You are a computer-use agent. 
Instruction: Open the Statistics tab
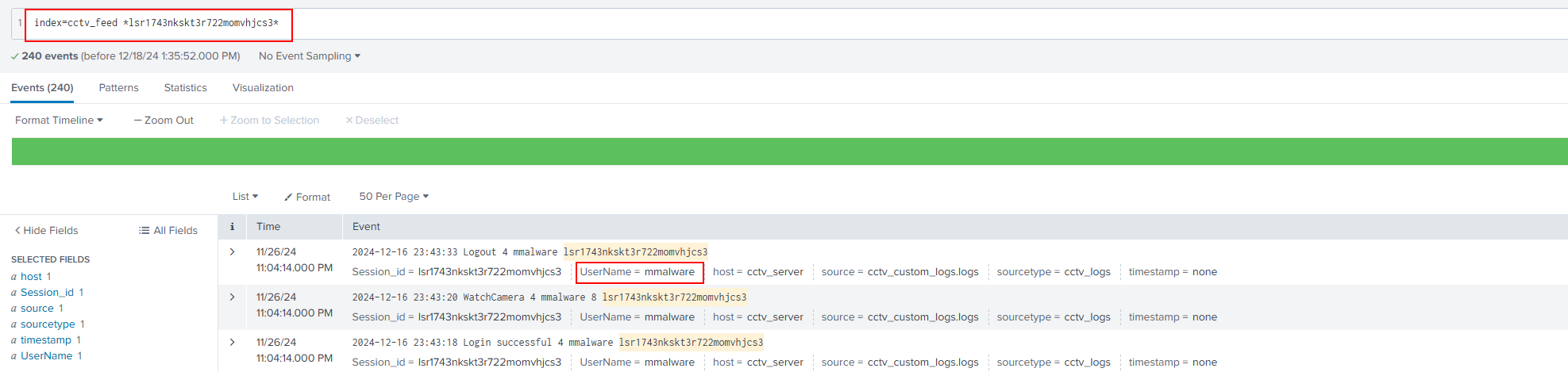[185, 88]
